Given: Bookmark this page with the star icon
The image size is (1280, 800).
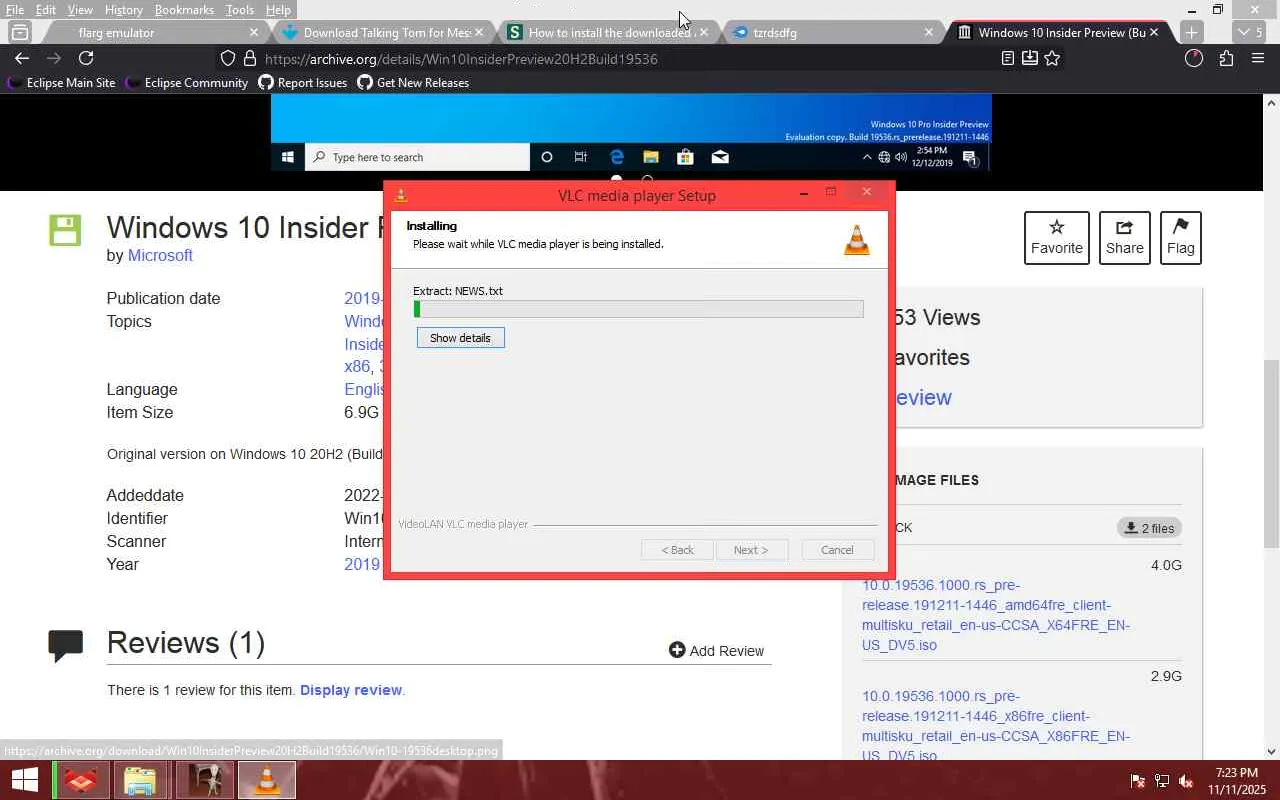Looking at the screenshot, I should click(x=1052, y=58).
